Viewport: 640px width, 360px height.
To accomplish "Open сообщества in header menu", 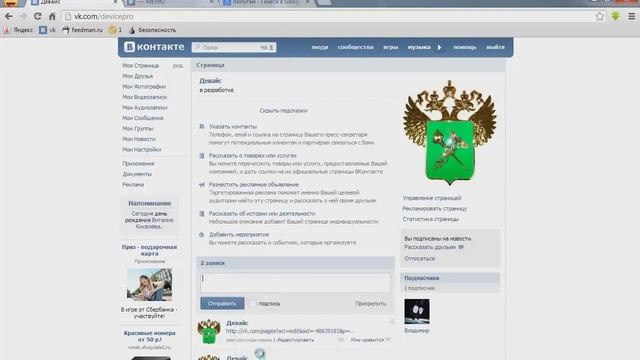I will (356, 47).
